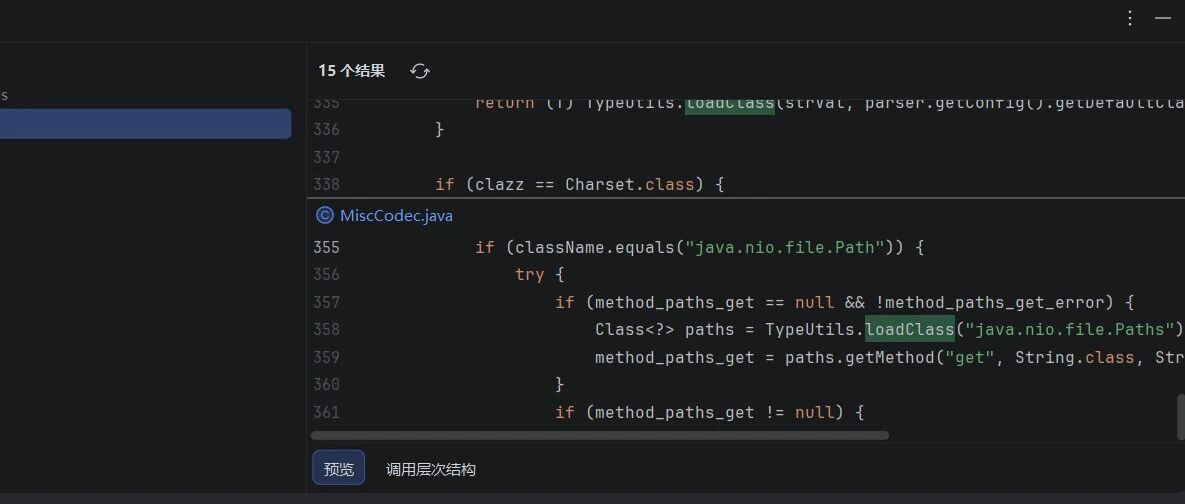Click highlighted loadClass on line 358
The height and width of the screenshot is (504, 1185).
910,329
